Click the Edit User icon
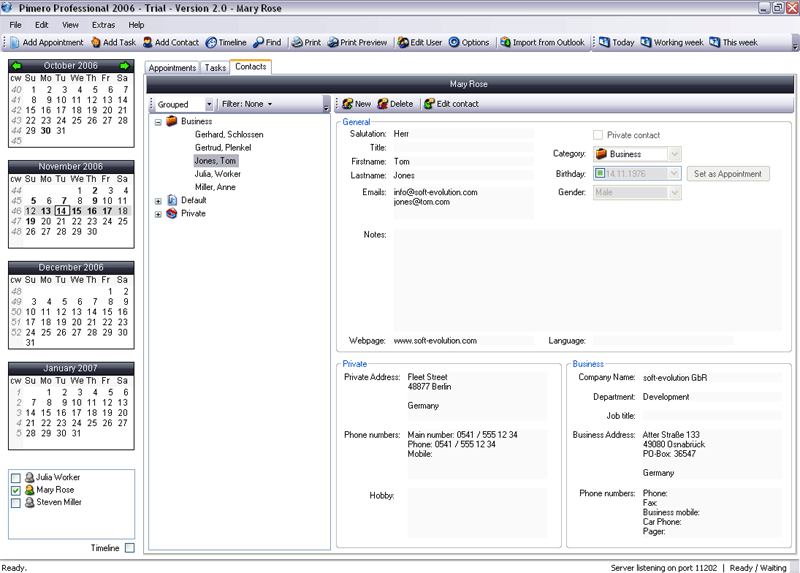The image size is (800, 573). click(x=403, y=42)
